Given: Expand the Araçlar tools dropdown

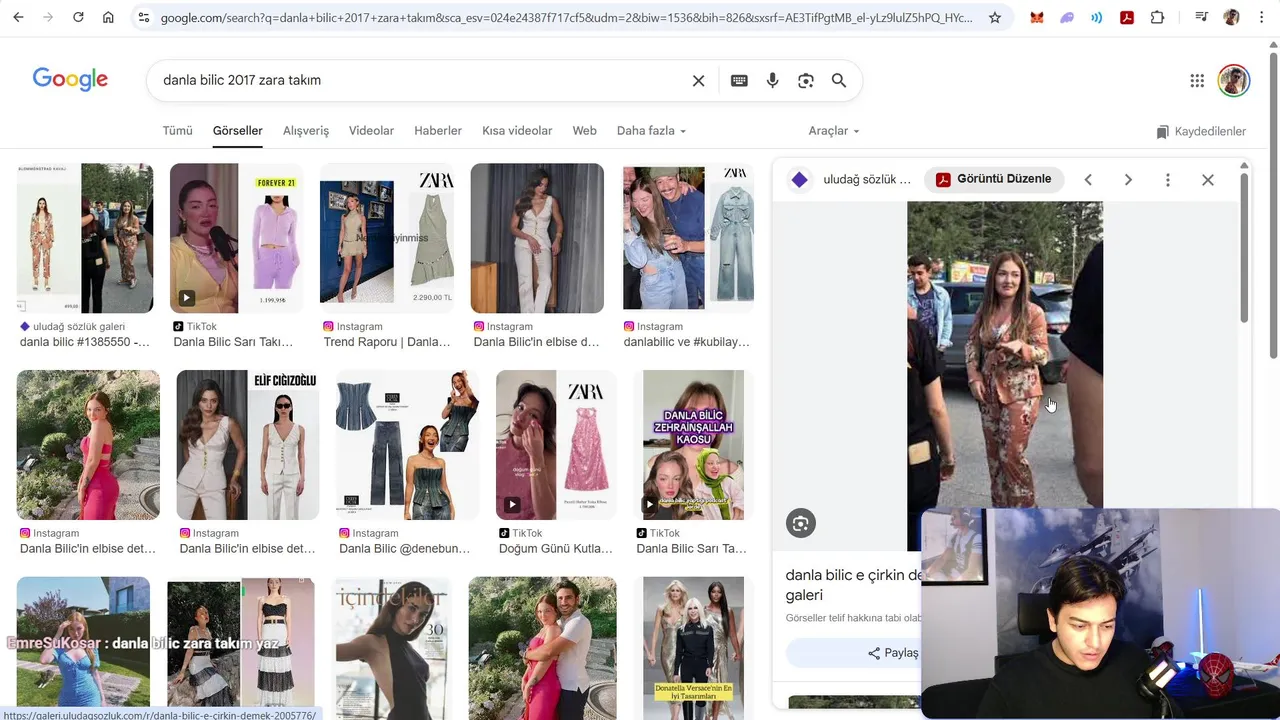Looking at the screenshot, I should pyautogui.click(x=834, y=131).
